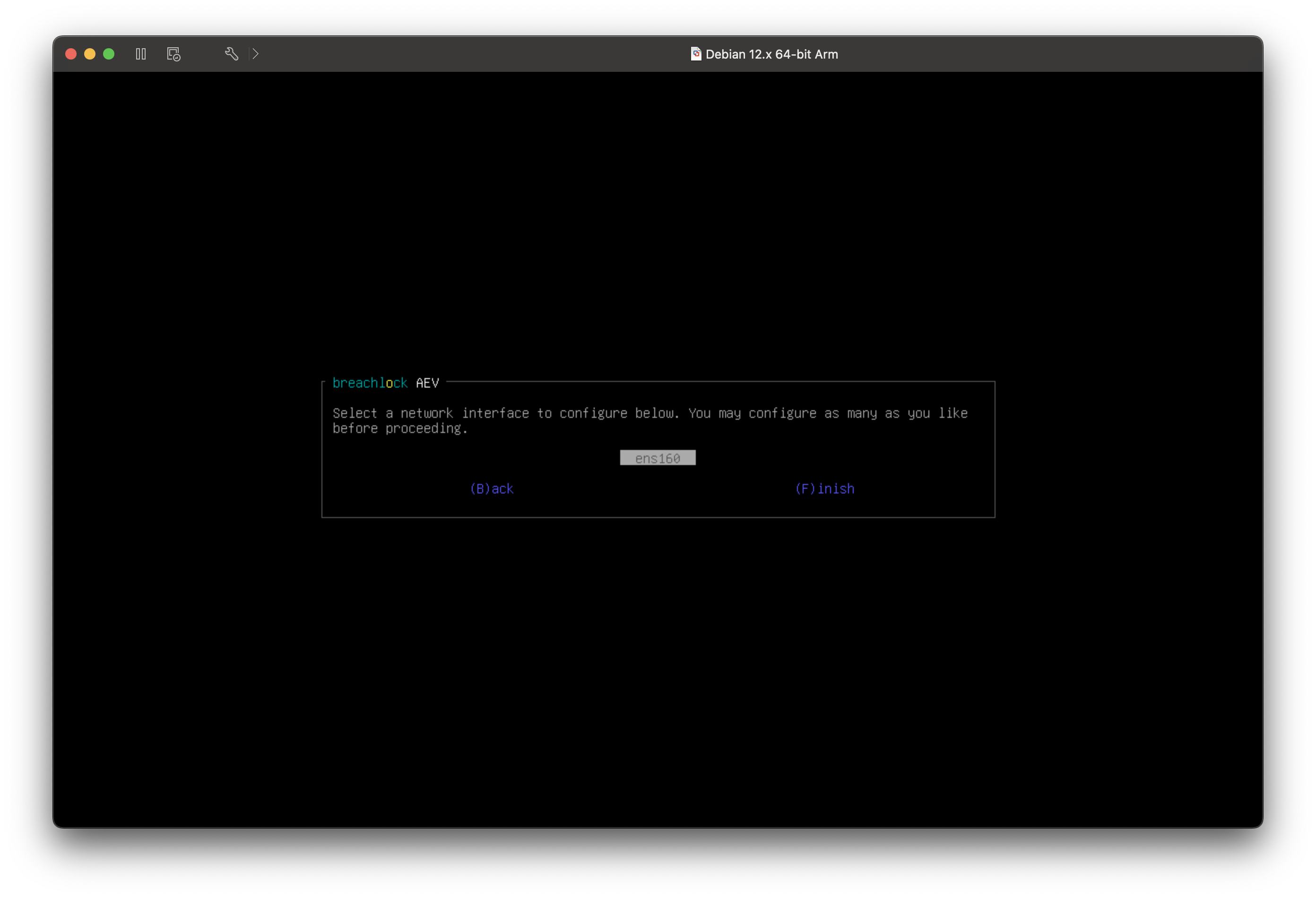Open virtual machine settings wrench

pyautogui.click(x=231, y=54)
